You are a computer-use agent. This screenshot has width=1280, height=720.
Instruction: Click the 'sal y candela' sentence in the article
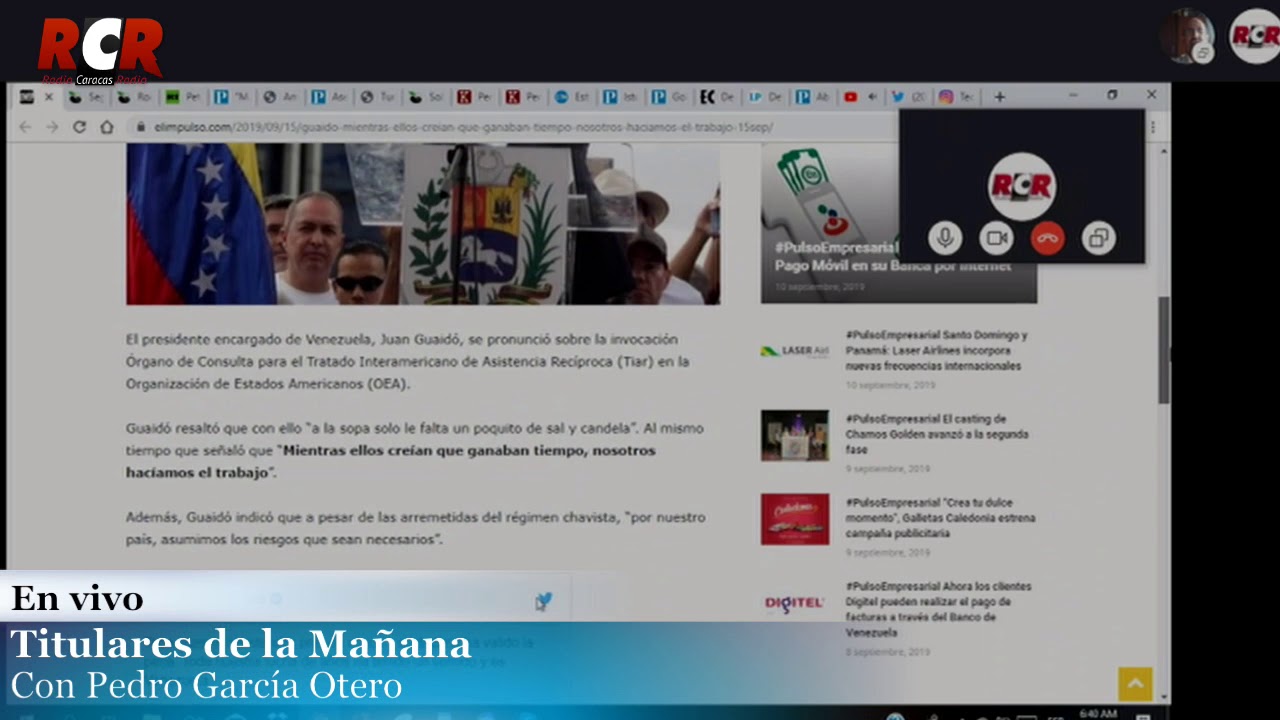pyautogui.click(x=382, y=428)
